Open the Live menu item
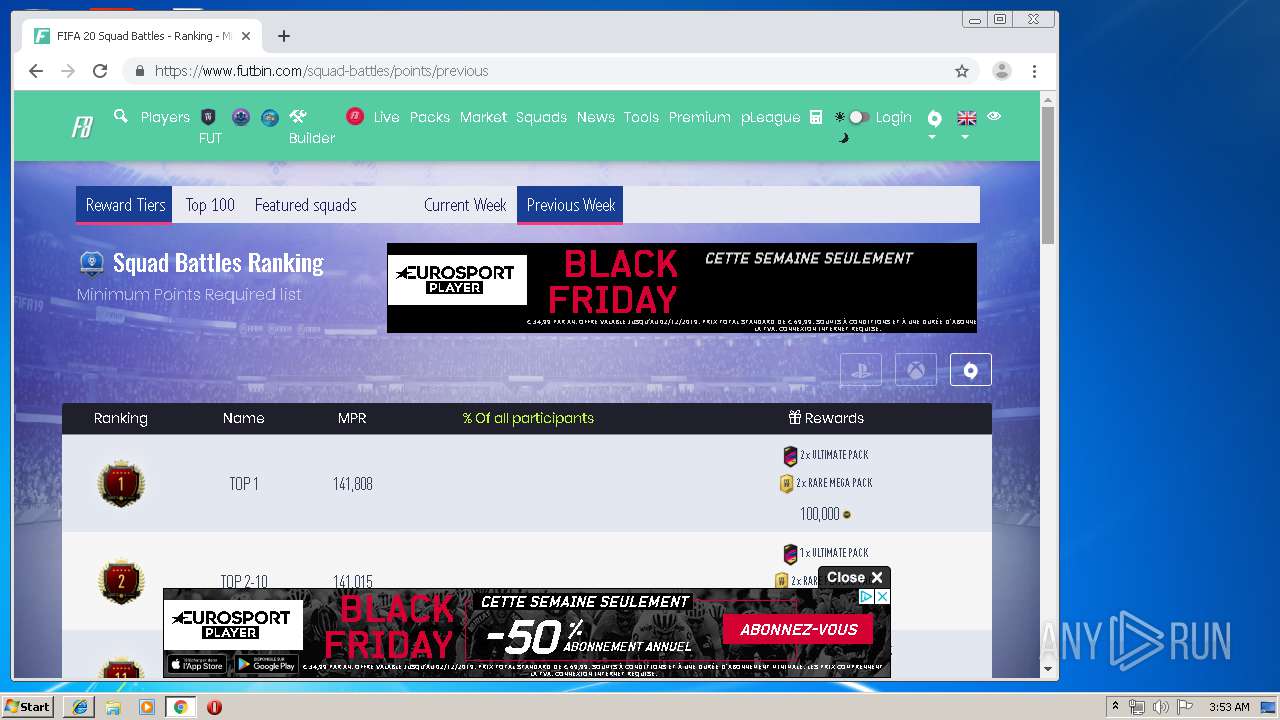 click(x=386, y=117)
